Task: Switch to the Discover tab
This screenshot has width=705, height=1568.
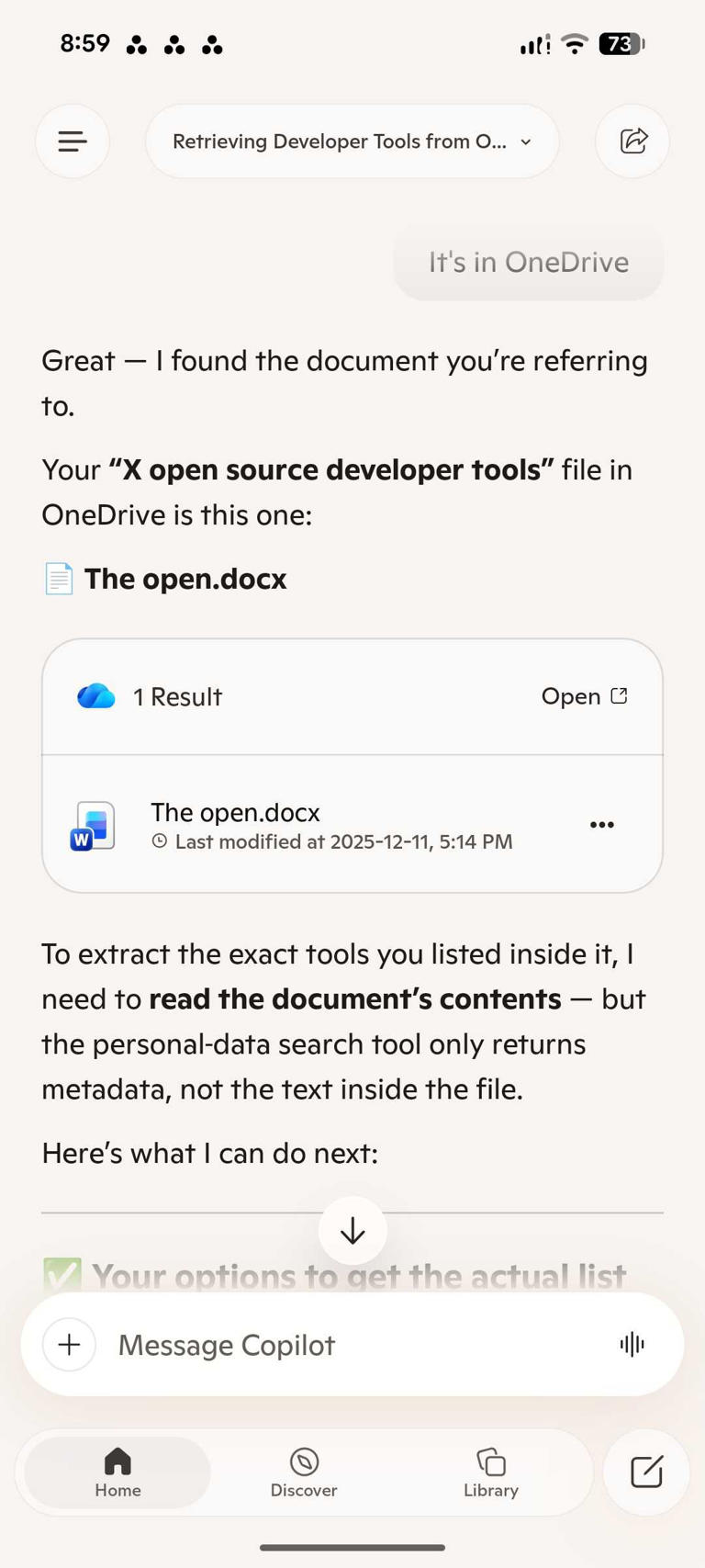Action: [x=304, y=1472]
